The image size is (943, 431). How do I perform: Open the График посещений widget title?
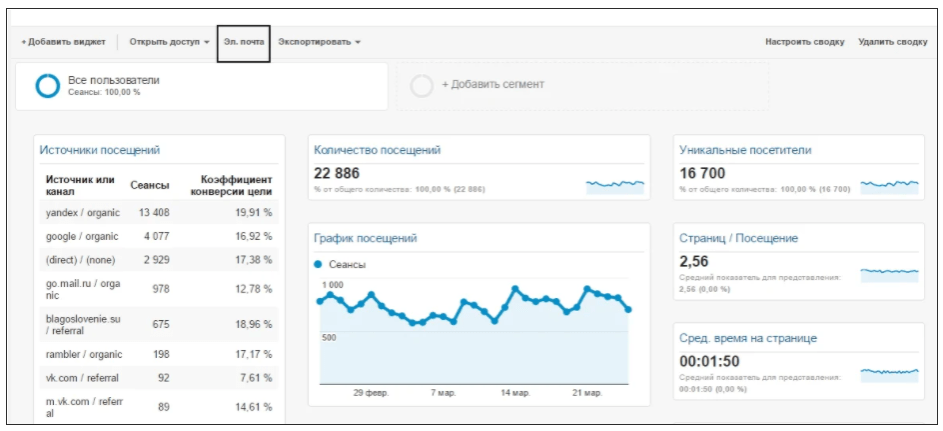[365, 238]
